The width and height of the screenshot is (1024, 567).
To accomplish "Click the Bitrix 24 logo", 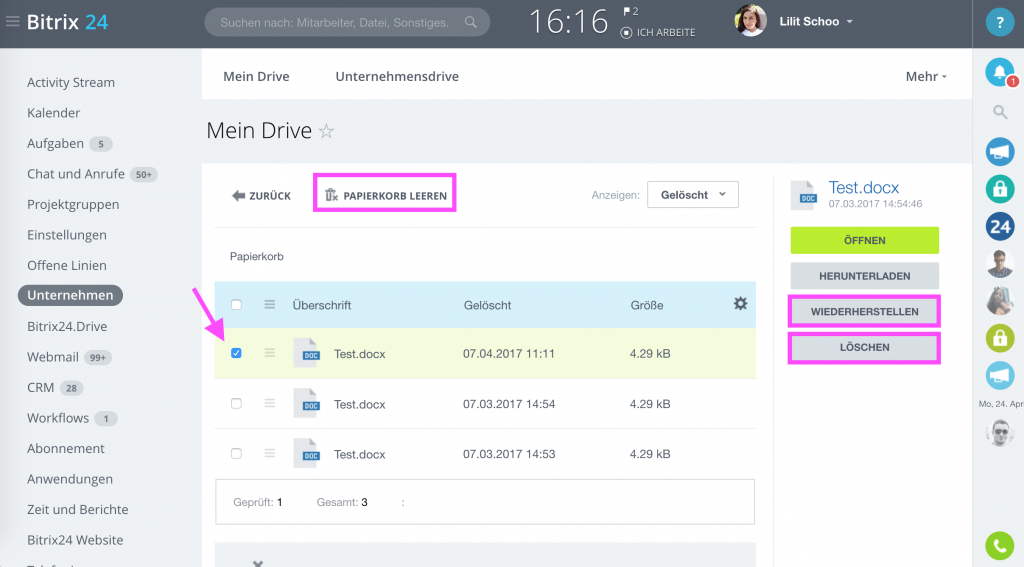I will 67,22.
